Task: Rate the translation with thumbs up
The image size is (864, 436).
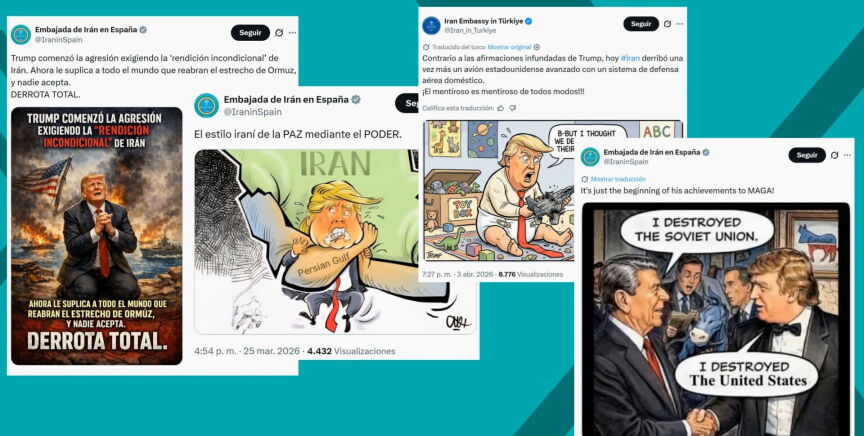Action: pyautogui.click(x=500, y=108)
